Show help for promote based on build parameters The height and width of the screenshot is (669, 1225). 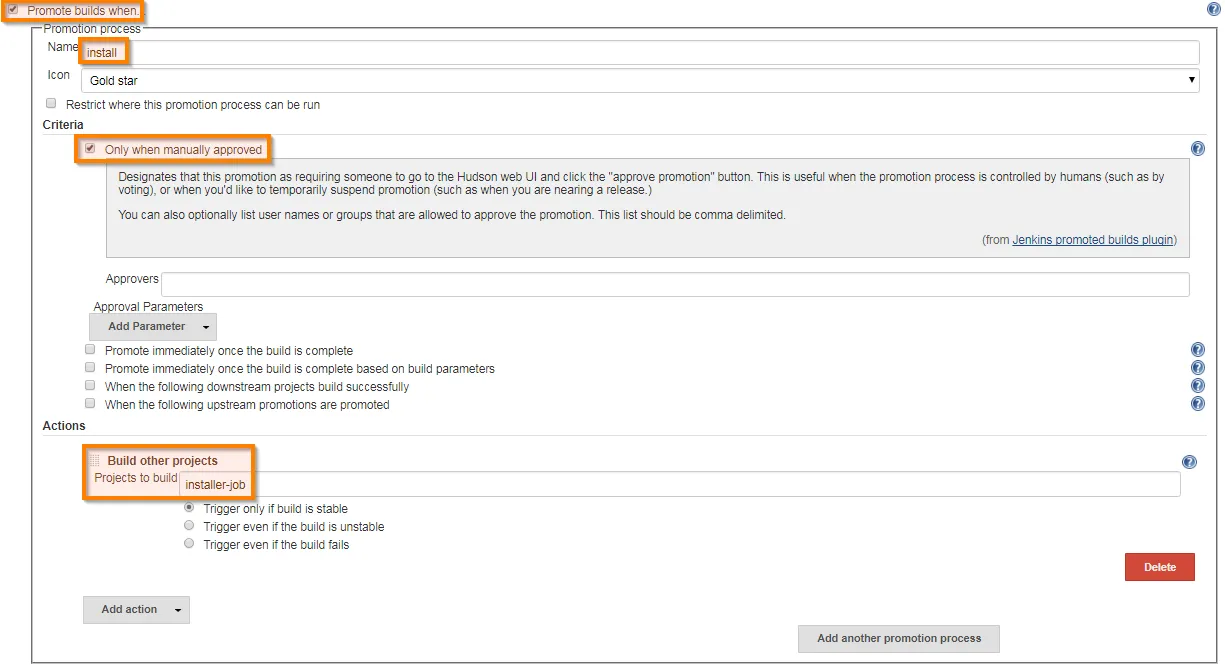click(x=1197, y=368)
